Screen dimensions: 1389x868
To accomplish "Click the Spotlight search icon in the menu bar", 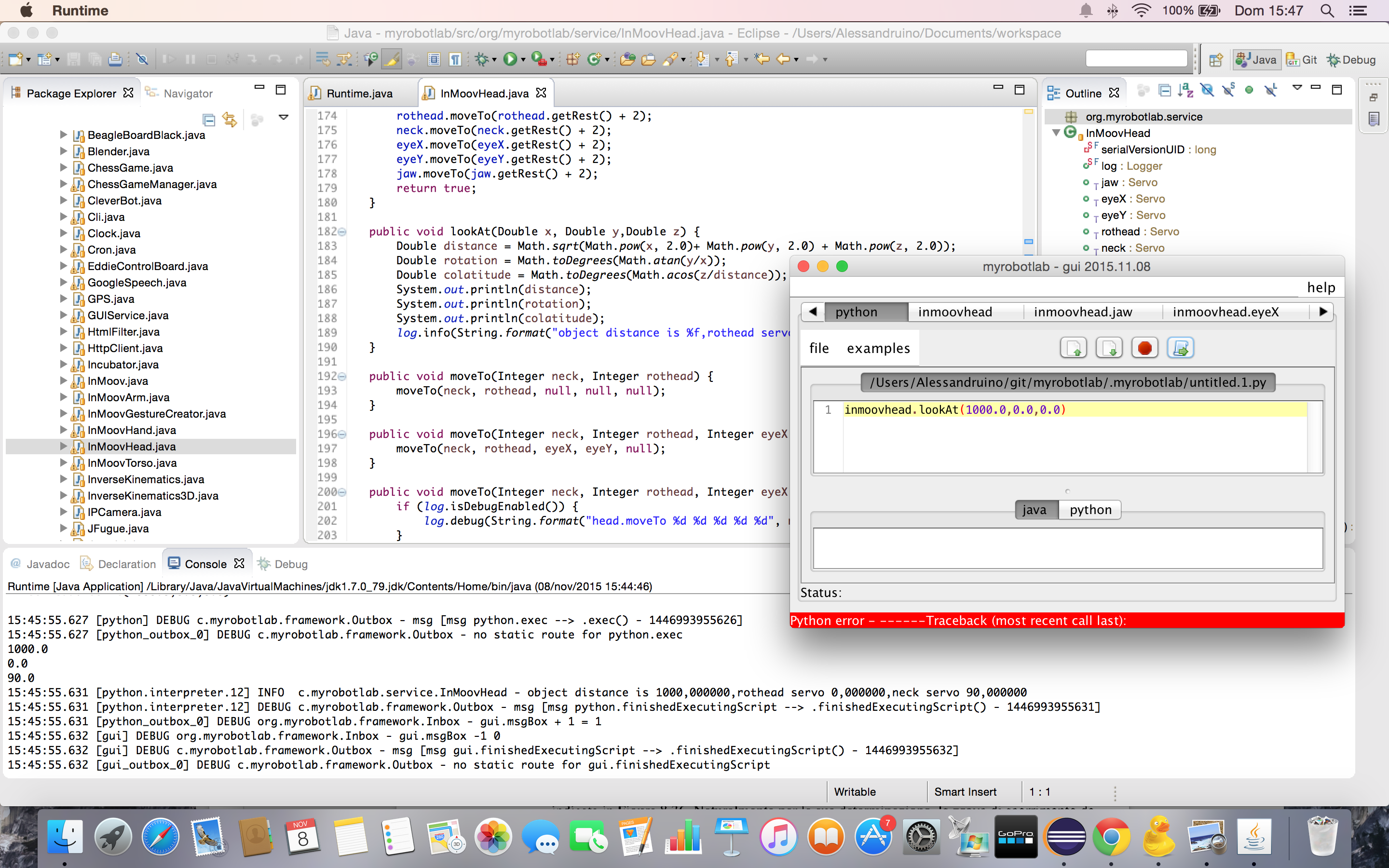I will (x=1327, y=10).
